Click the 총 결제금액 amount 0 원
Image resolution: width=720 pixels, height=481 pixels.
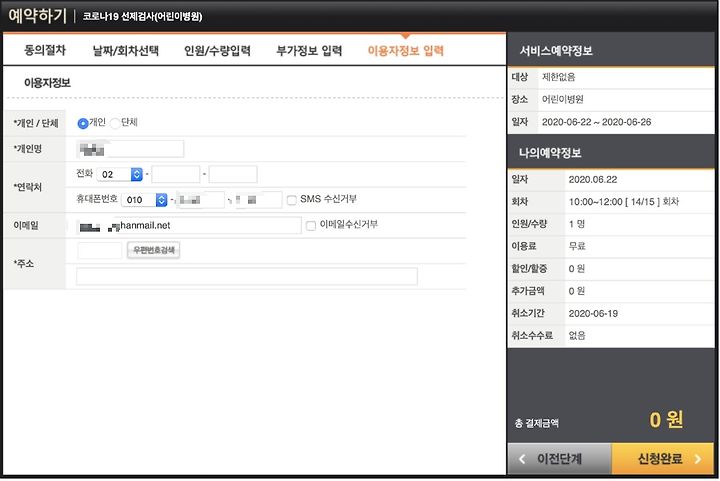[666, 419]
